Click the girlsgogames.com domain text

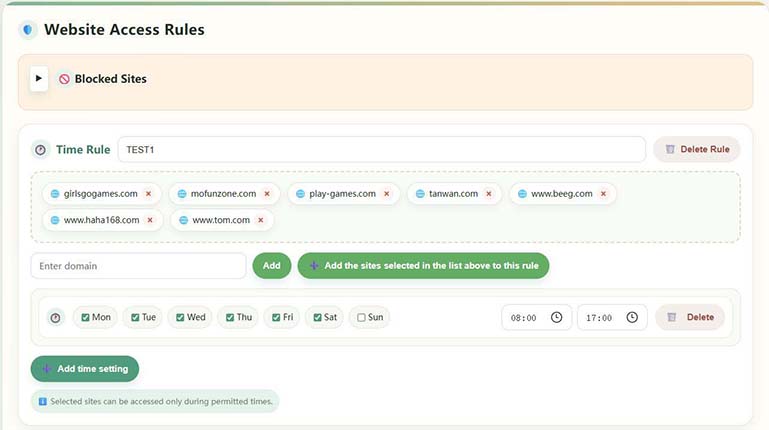[101, 194]
